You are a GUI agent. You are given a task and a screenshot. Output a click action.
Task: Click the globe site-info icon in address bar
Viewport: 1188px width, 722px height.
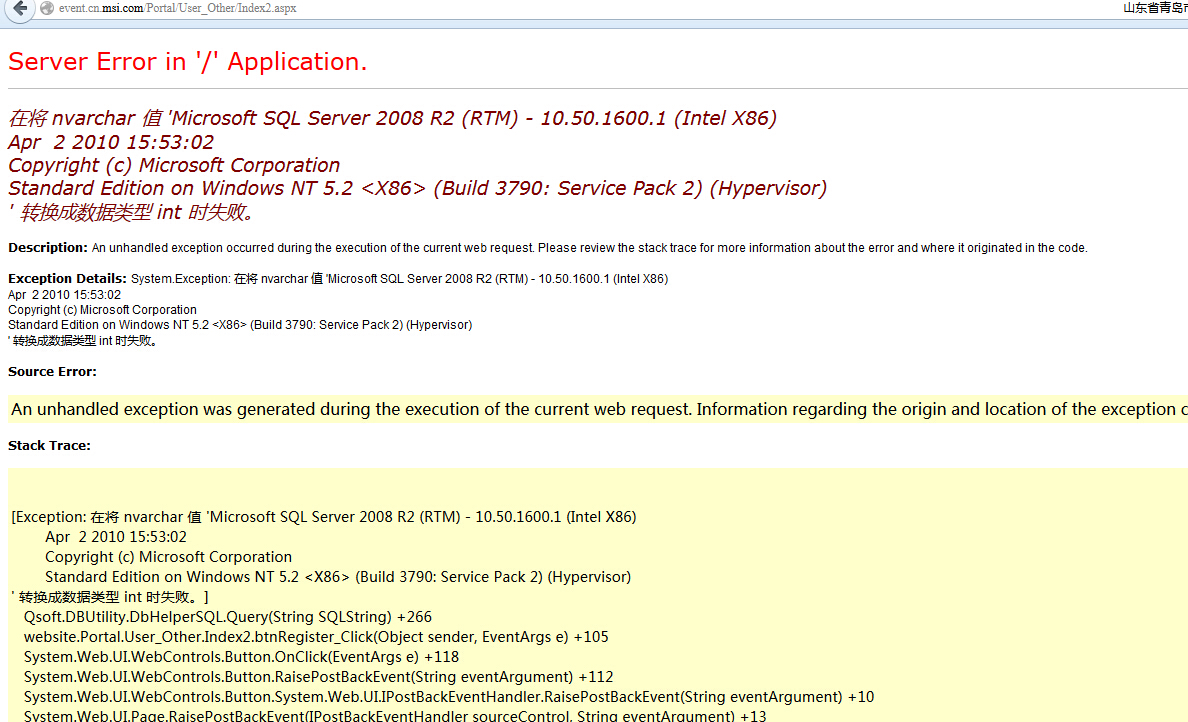(47, 8)
